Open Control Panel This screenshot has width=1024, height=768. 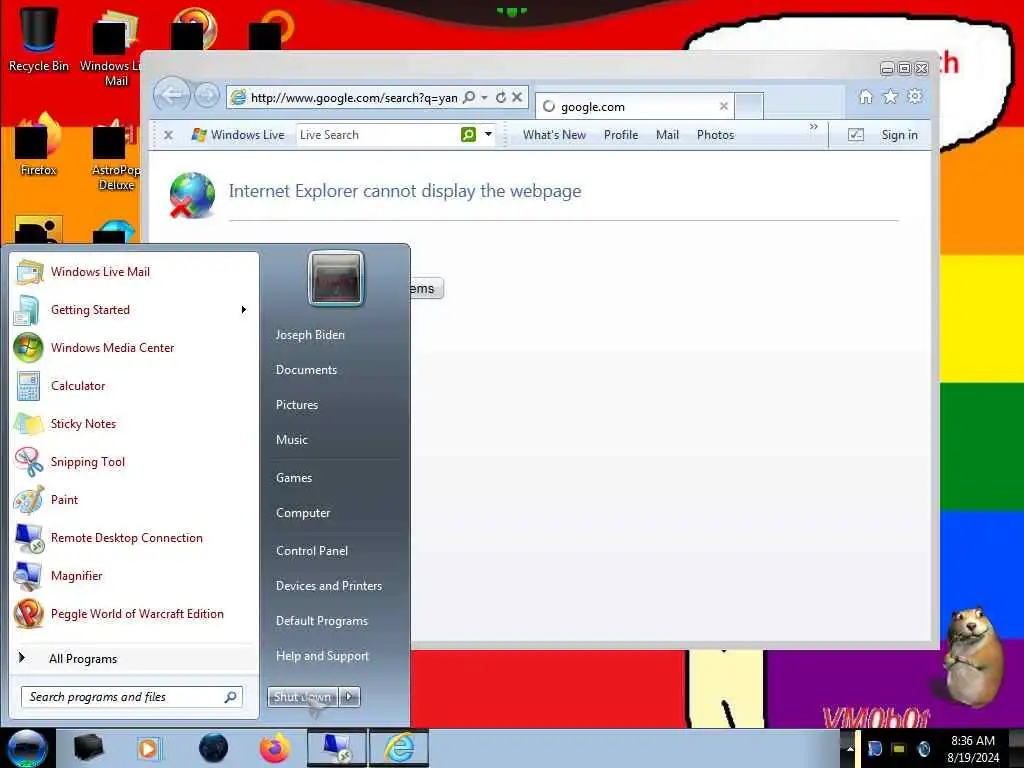312,551
